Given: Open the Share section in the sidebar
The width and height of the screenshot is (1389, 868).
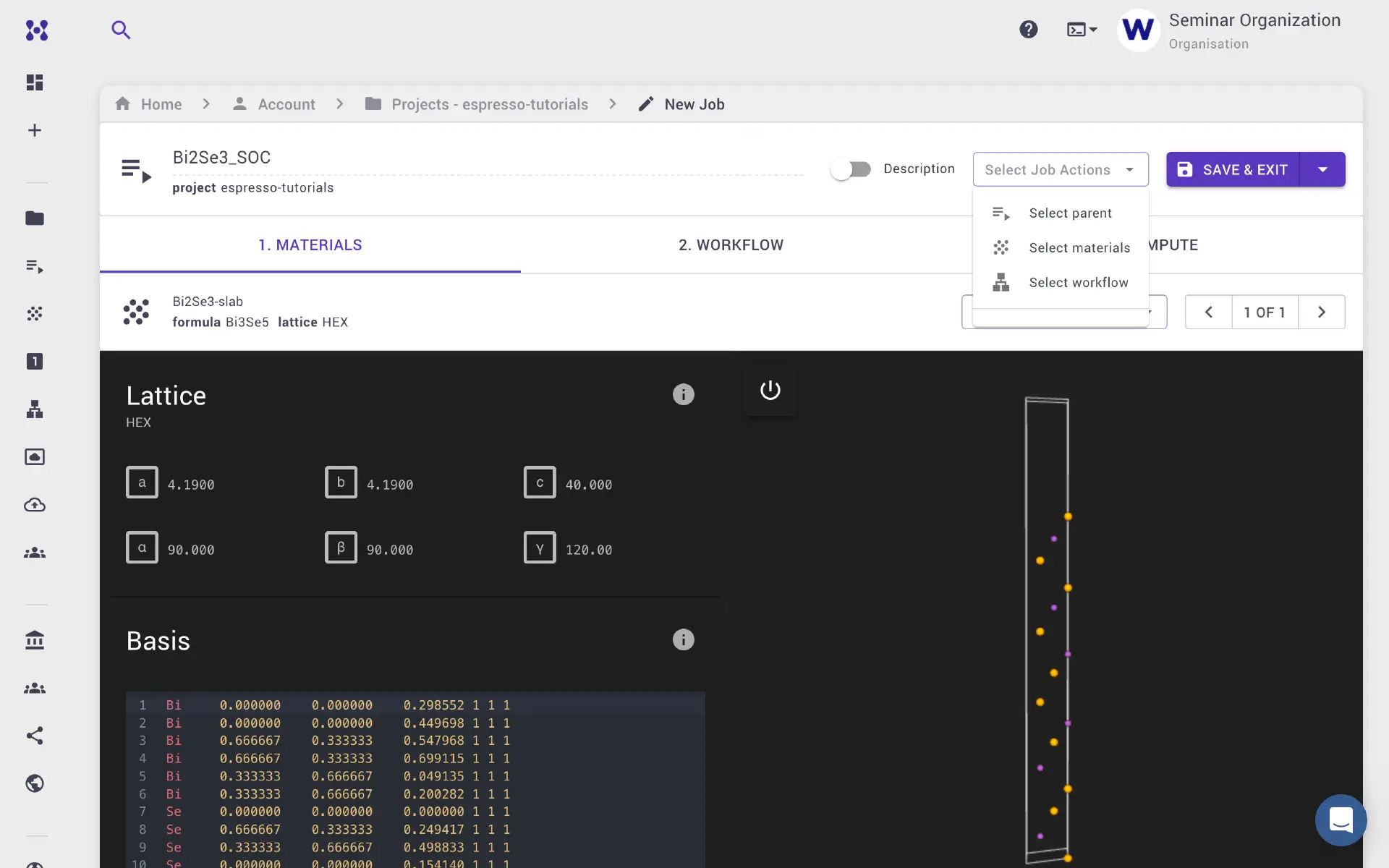Looking at the screenshot, I should 35,736.
